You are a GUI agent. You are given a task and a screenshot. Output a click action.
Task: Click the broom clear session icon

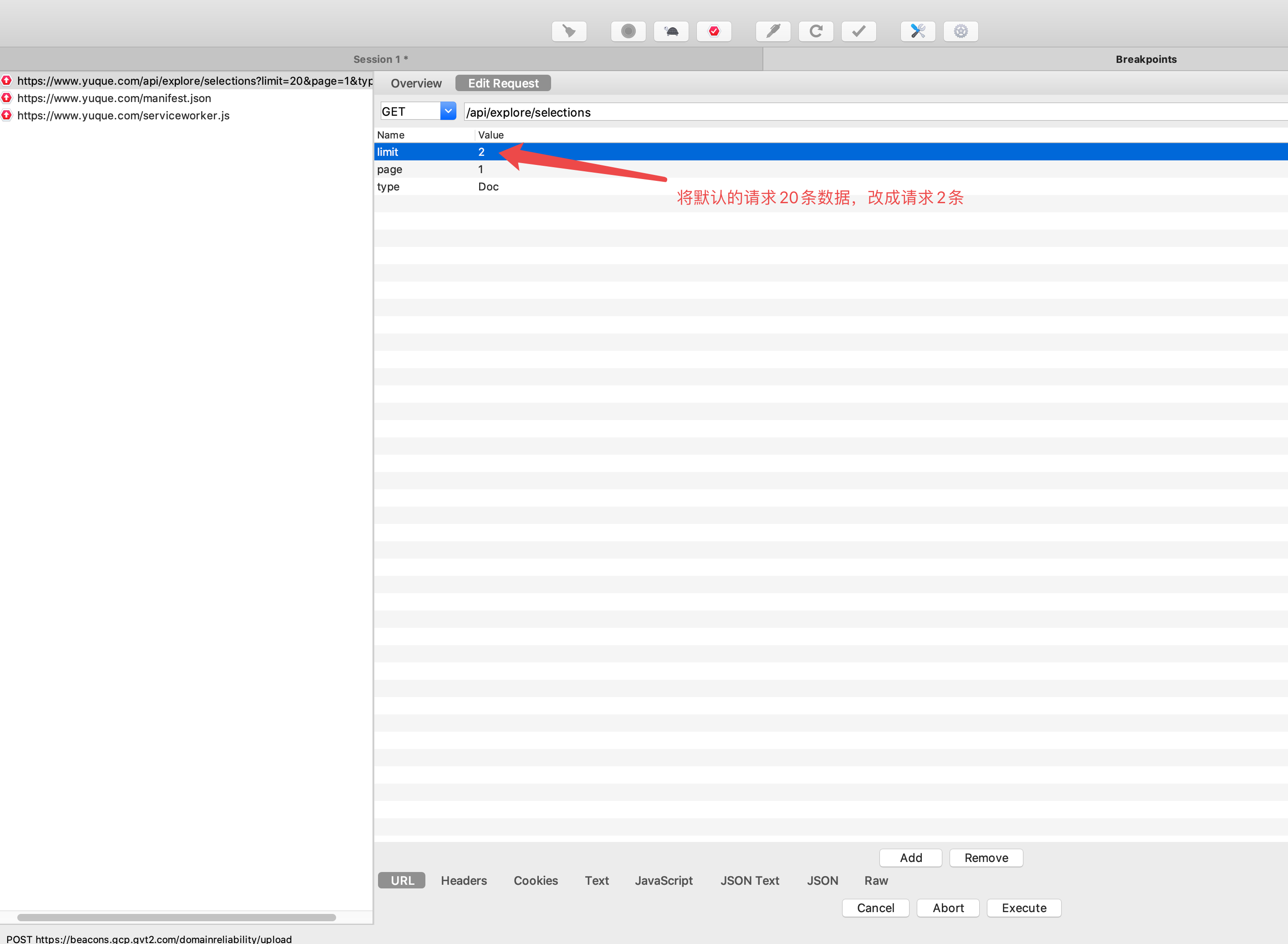569,31
